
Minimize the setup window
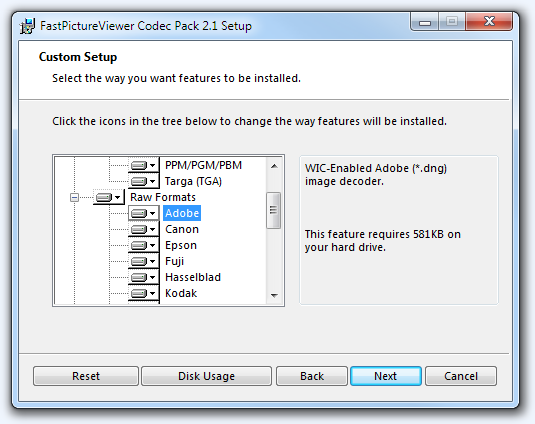pos(425,22)
